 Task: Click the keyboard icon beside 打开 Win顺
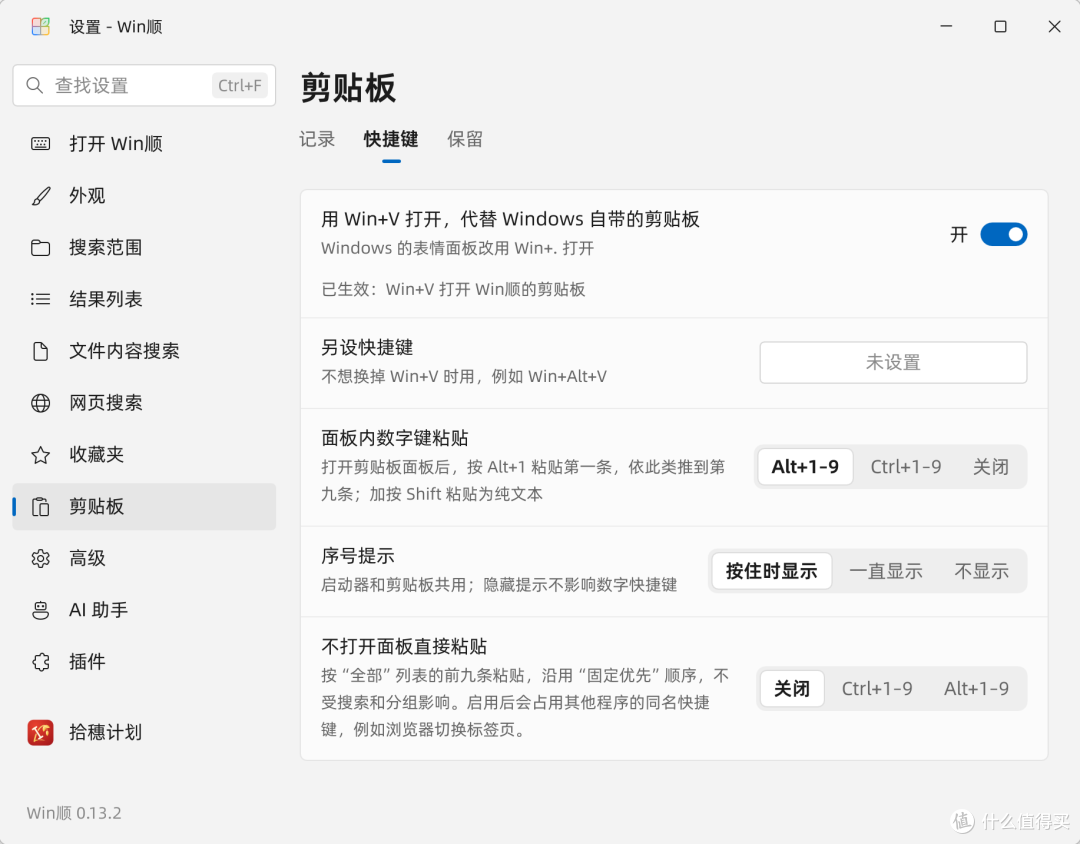[41, 144]
